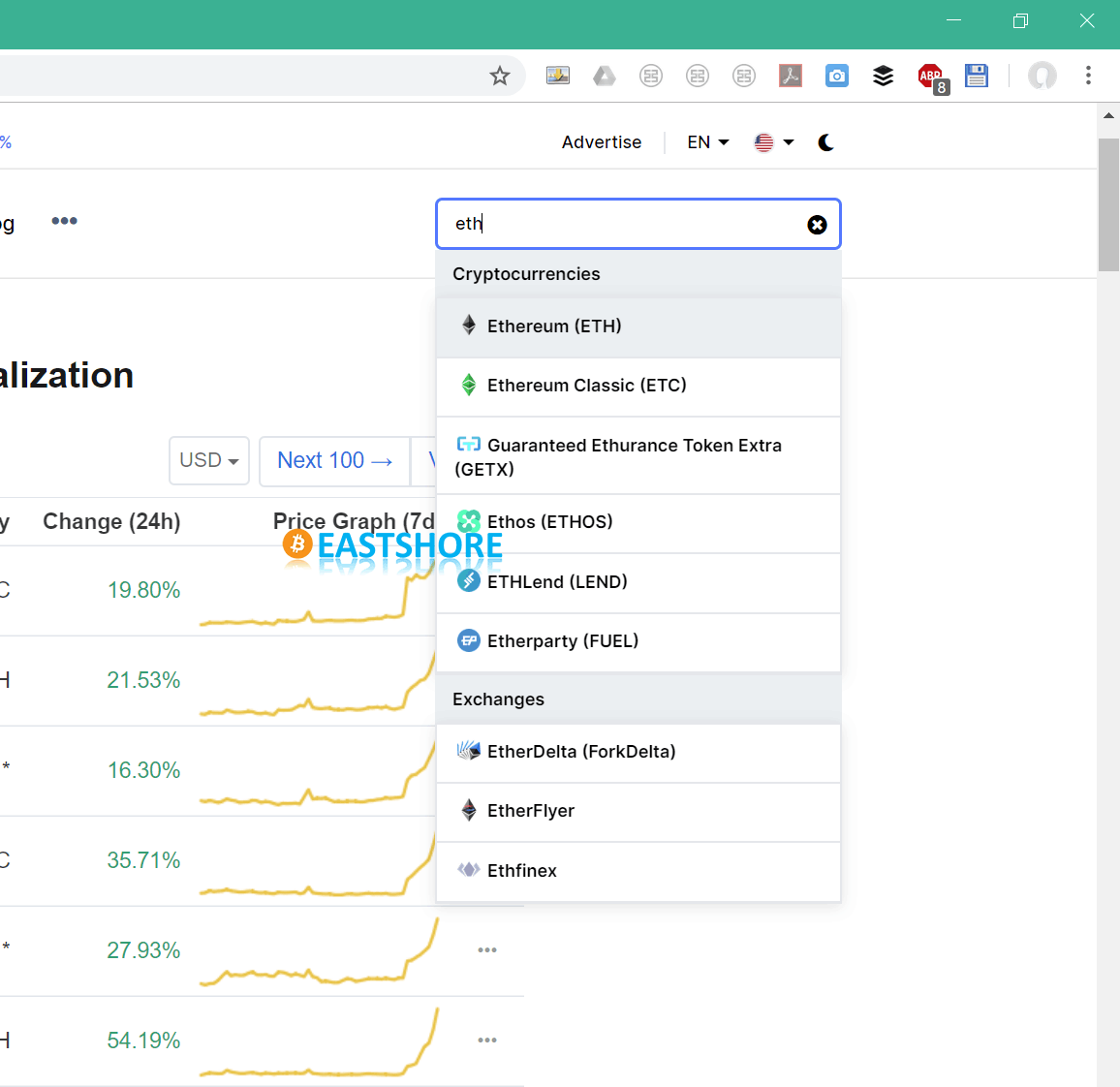Open EtherDelta (ForkDelta) exchange
Screen dimensions: 1120x1087
coord(638,753)
